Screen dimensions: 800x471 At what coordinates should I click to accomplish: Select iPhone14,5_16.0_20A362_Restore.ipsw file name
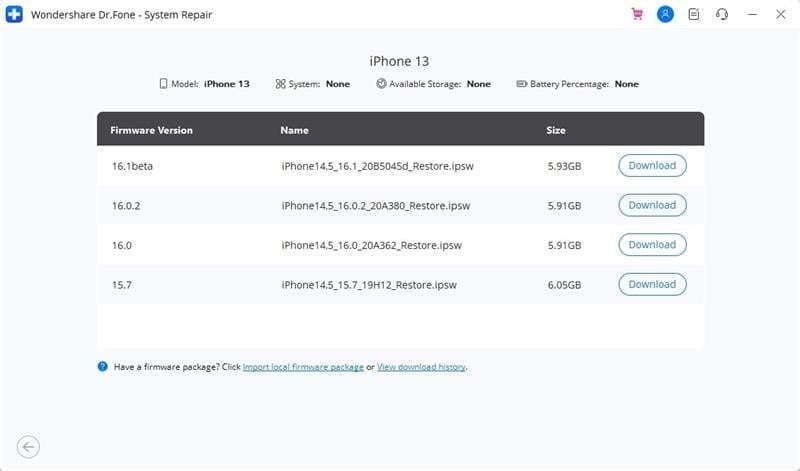[371, 245]
